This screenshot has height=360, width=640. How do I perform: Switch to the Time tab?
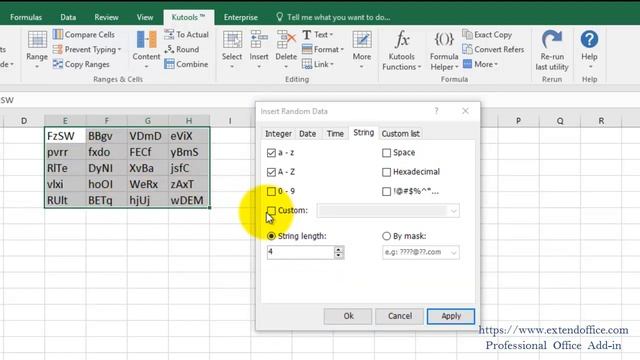click(335, 133)
